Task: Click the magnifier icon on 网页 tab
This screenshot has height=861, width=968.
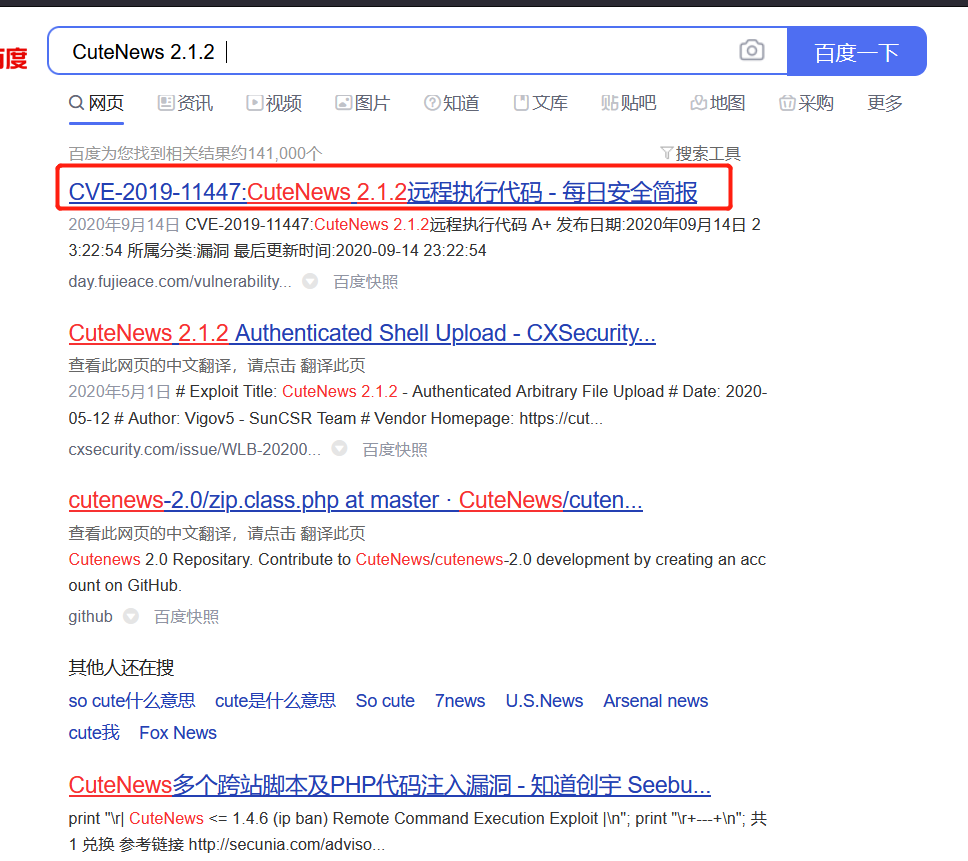Action: pyautogui.click(x=77, y=102)
